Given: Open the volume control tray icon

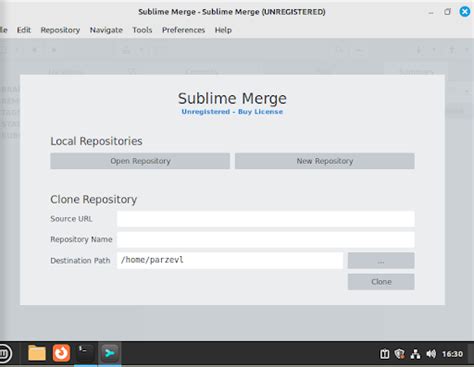Looking at the screenshot, I should click(x=431, y=354).
